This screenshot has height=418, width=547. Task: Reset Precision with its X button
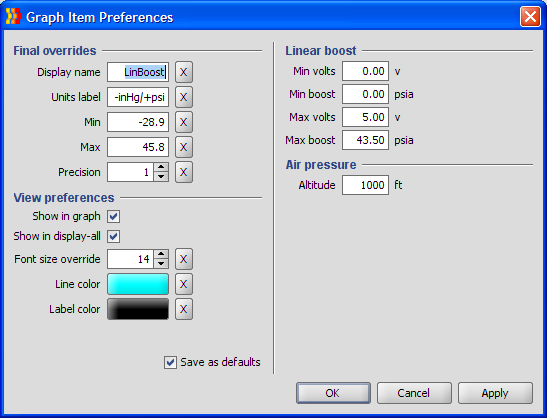pos(183,172)
